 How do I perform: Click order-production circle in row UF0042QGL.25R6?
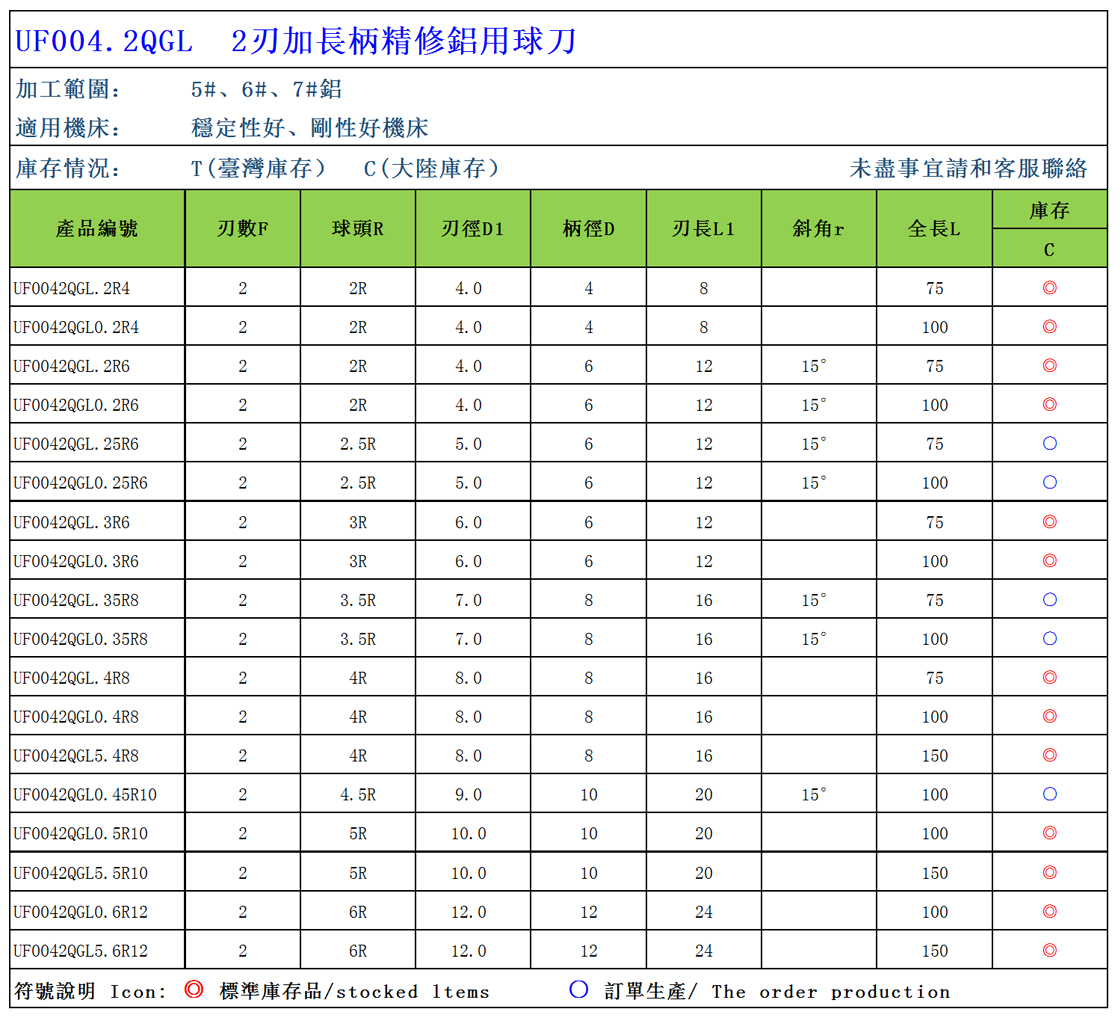[1049, 444]
